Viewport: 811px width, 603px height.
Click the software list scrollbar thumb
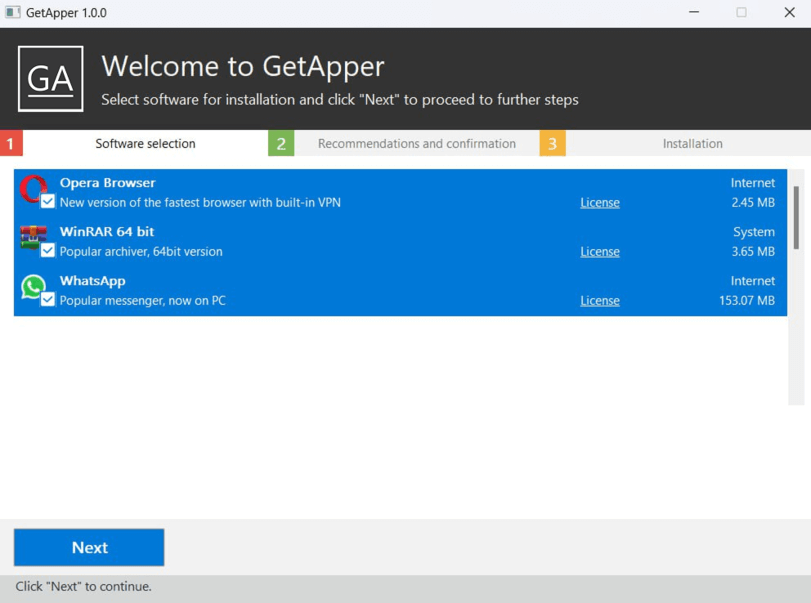(x=796, y=217)
